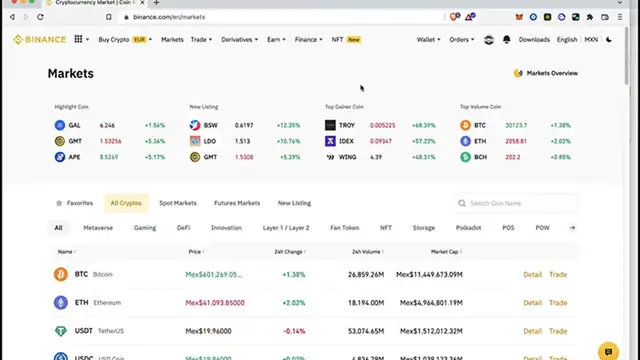Expand the Orders dropdown menu

coord(462,40)
